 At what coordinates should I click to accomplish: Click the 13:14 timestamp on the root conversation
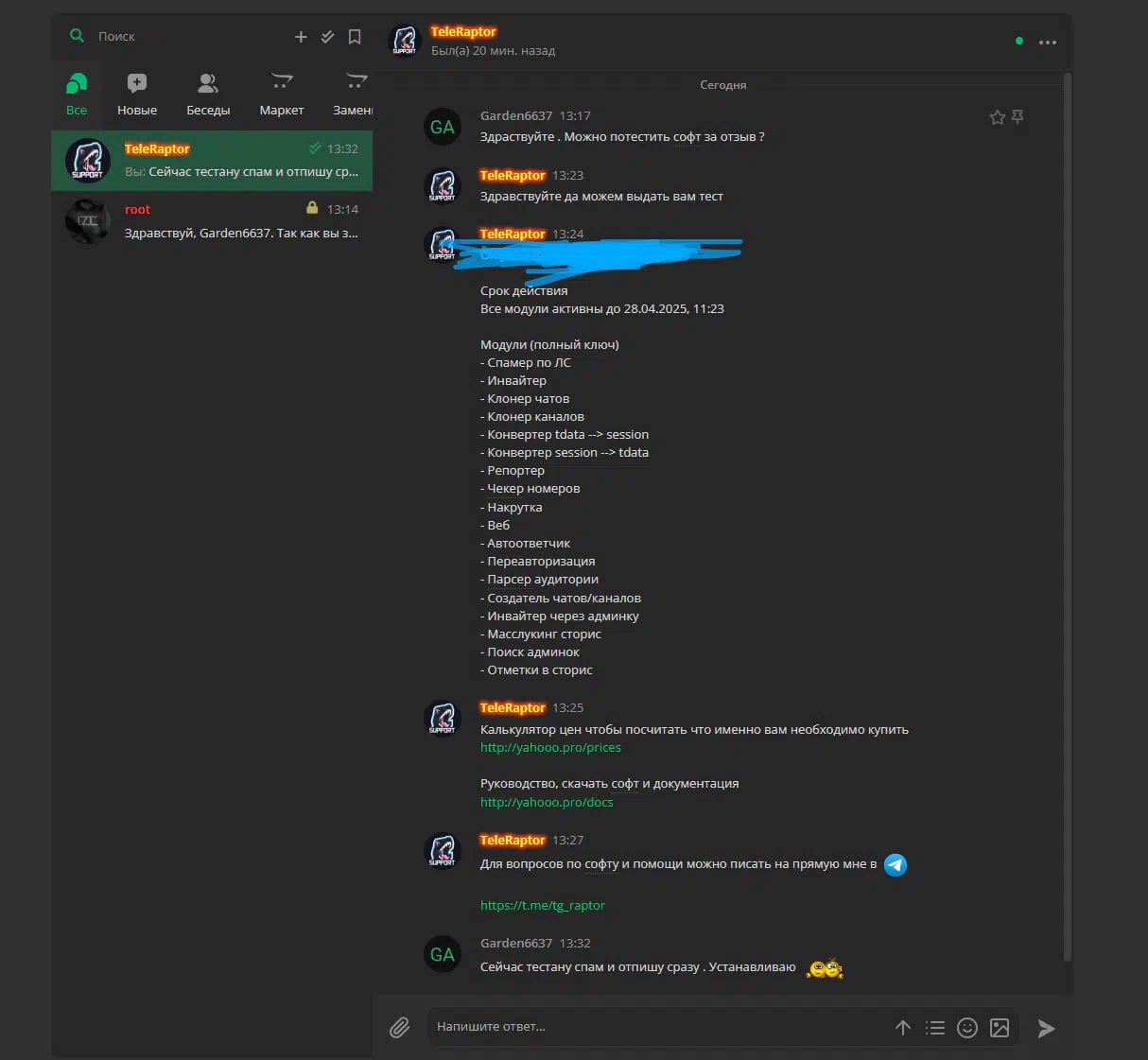point(342,209)
